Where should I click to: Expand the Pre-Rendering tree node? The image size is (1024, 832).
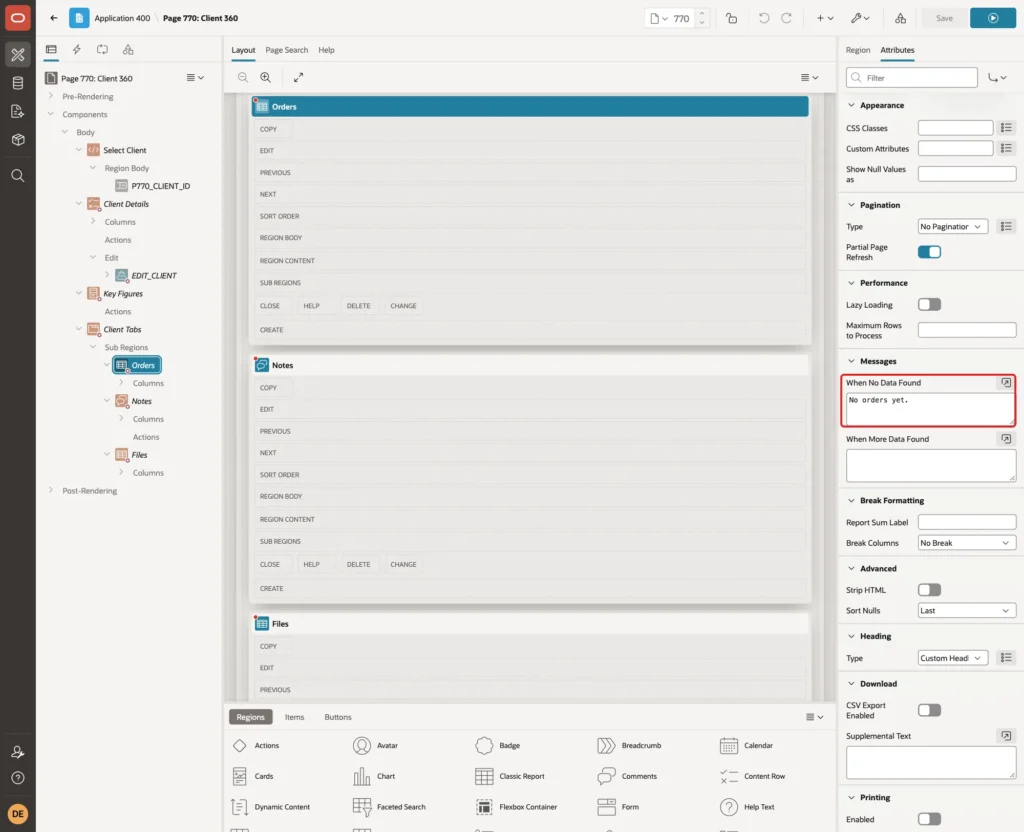(x=51, y=96)
